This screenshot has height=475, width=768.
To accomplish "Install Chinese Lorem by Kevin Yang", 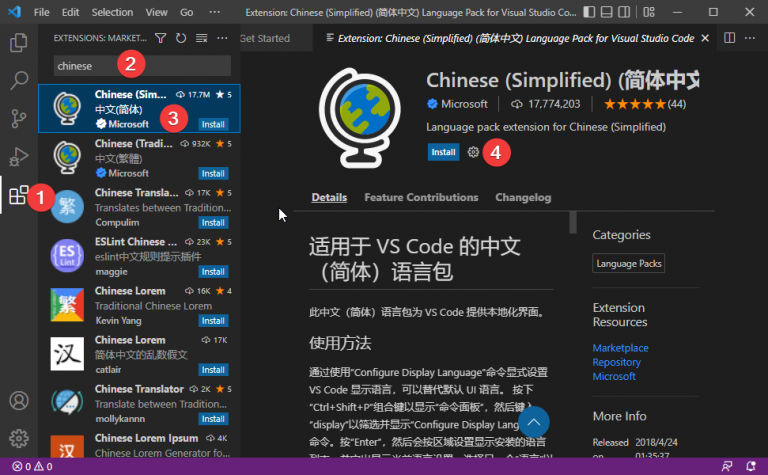I will coord(213,320).
